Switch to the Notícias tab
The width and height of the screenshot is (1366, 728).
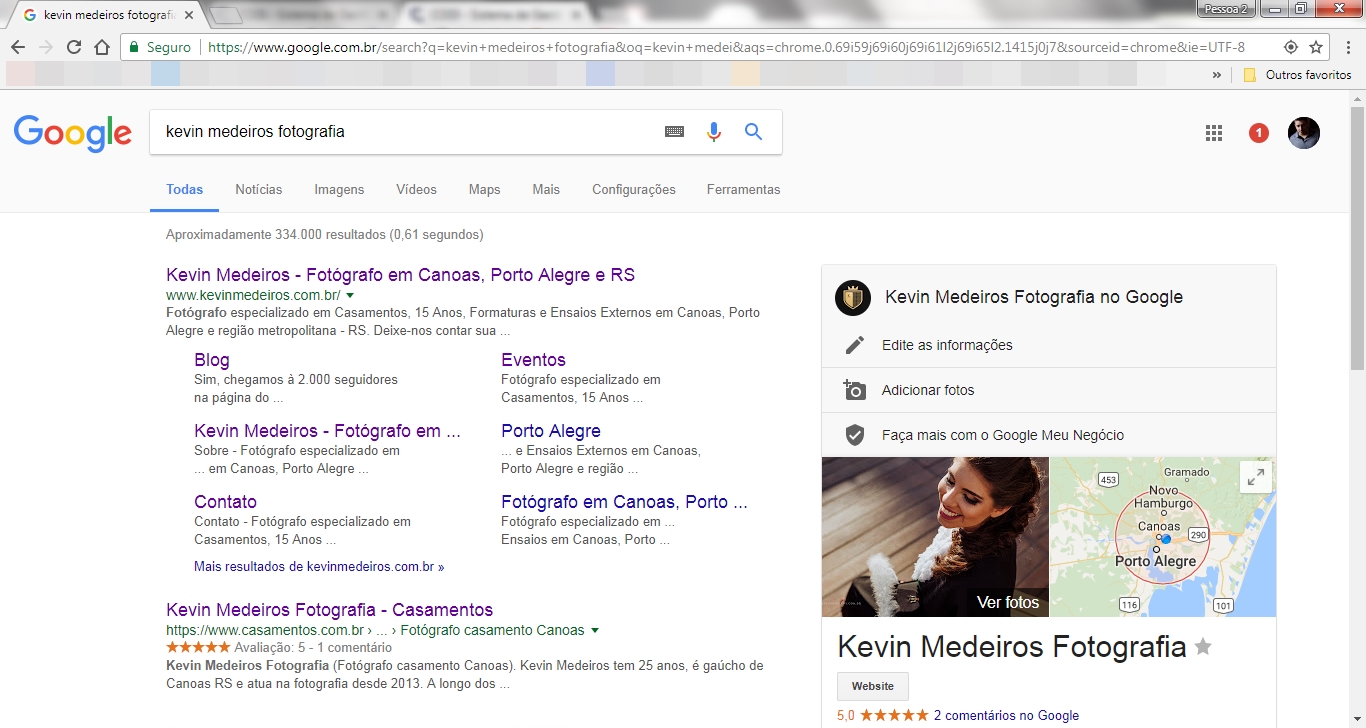[259, 189]
